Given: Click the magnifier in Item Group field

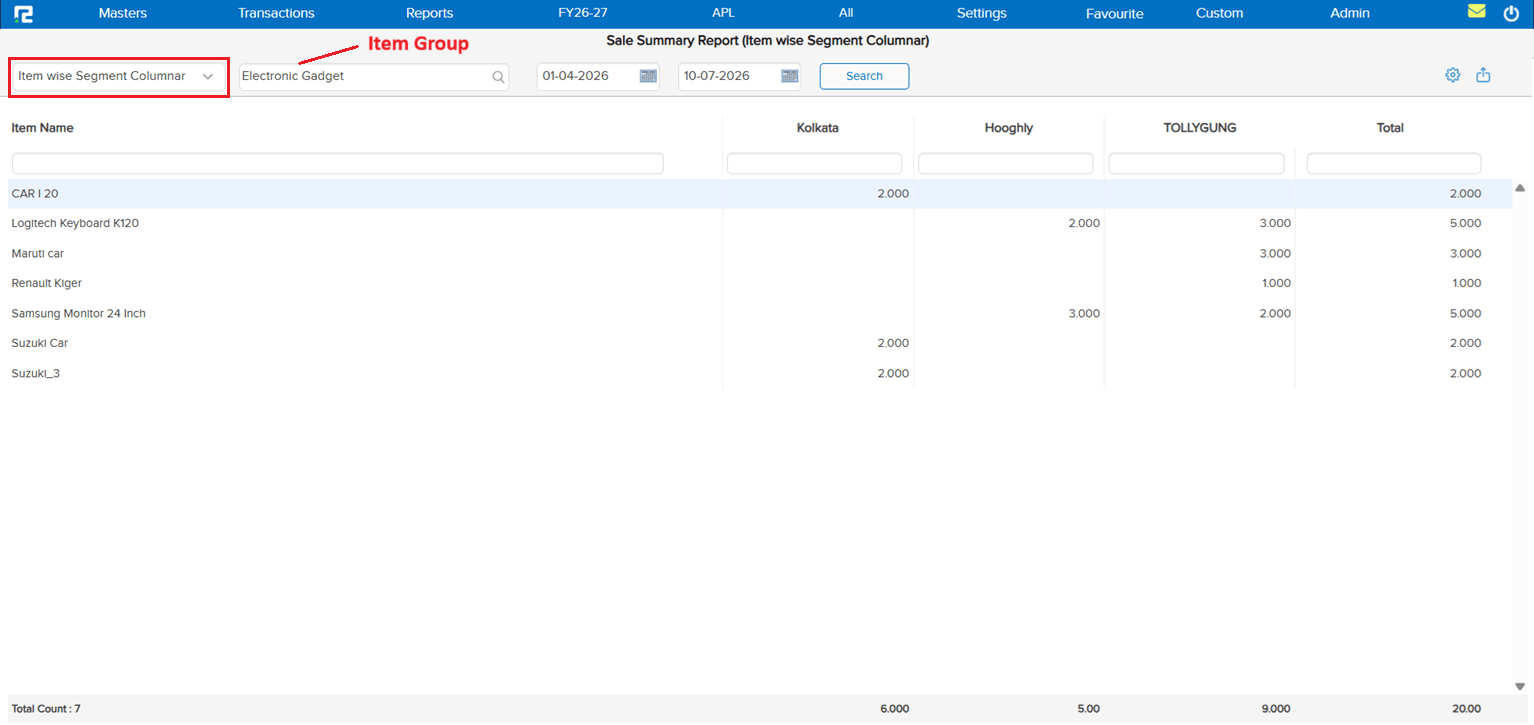Looking at the screenshot, I should pyautogui.click(x=498, y=77).
